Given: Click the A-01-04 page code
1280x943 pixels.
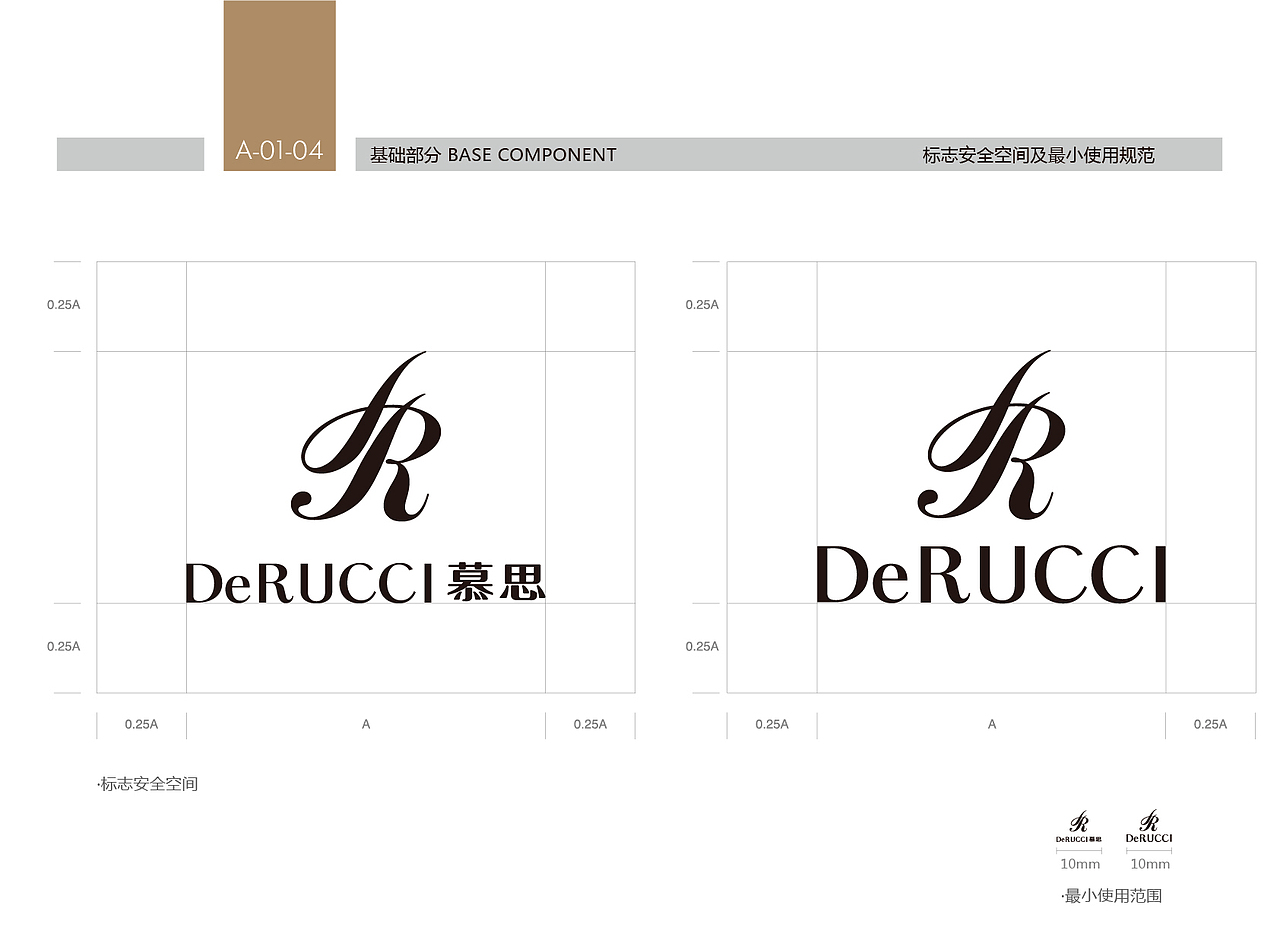Looking at the screenshot, I should point(279,152).
